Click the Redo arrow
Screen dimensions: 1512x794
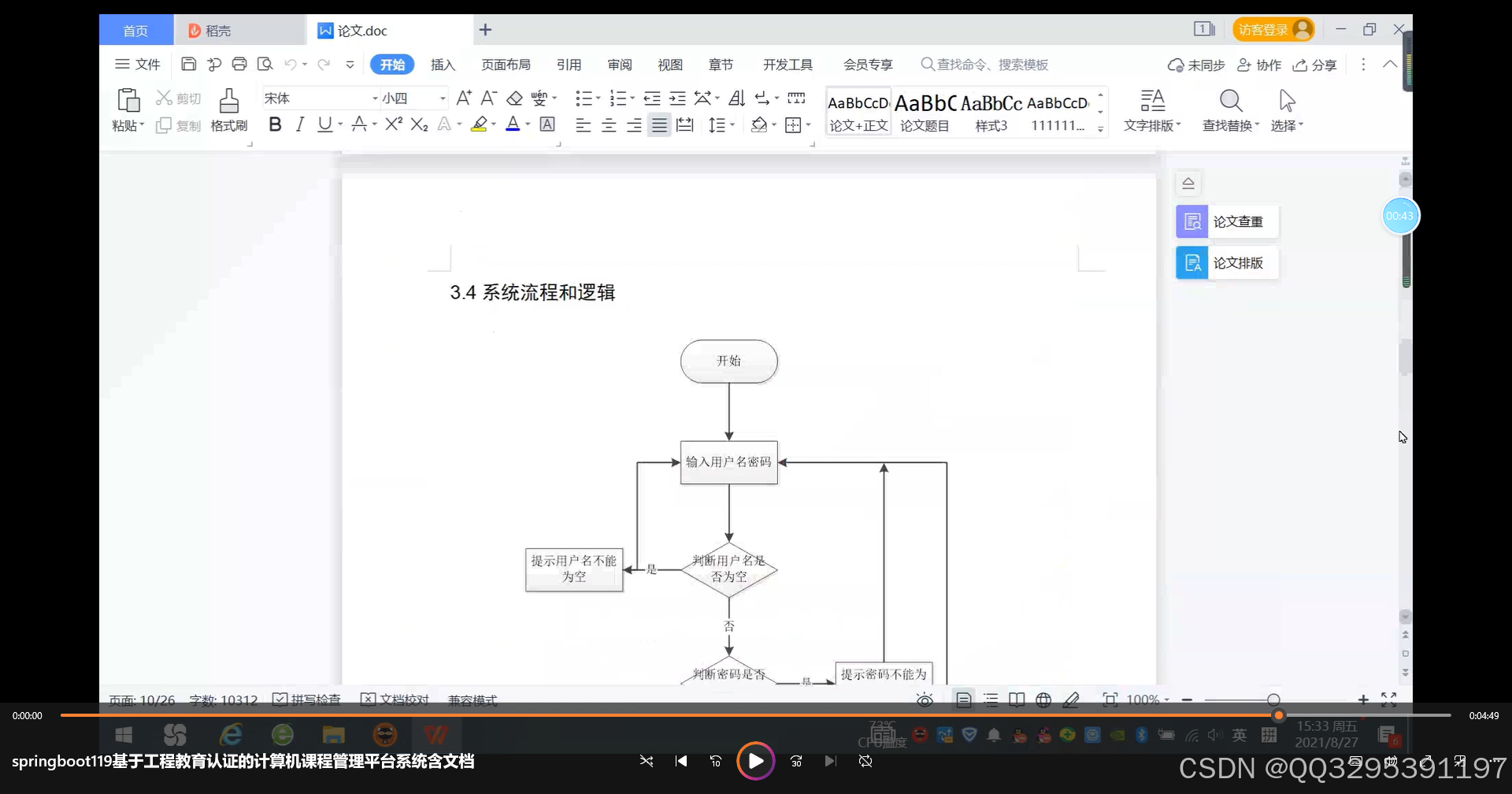tap(324, 65)
